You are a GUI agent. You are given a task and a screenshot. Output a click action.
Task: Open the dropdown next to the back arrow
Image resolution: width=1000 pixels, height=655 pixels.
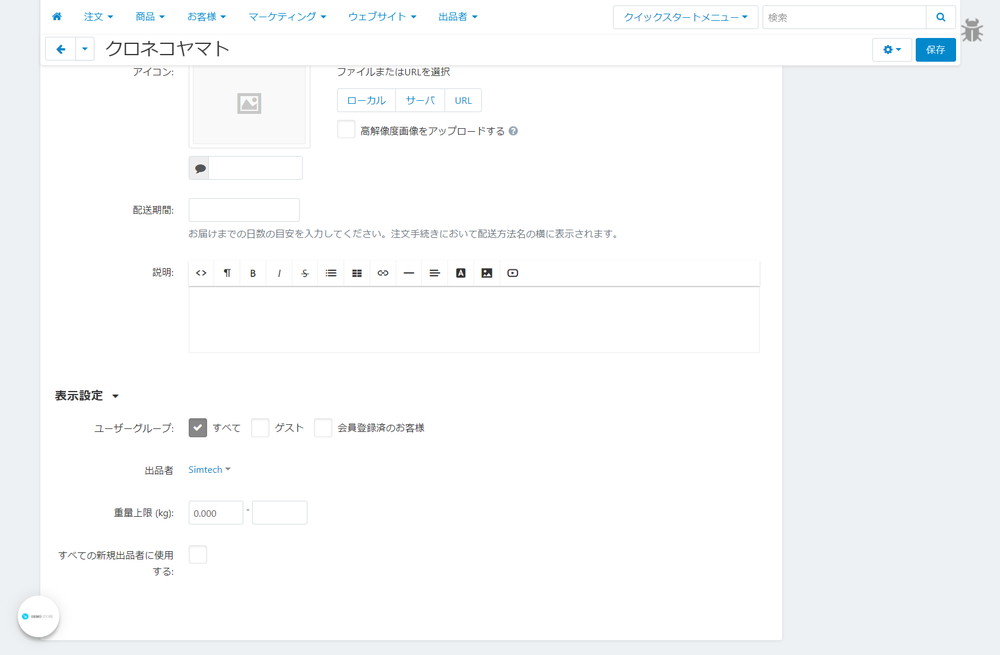[x=85, y=49]
